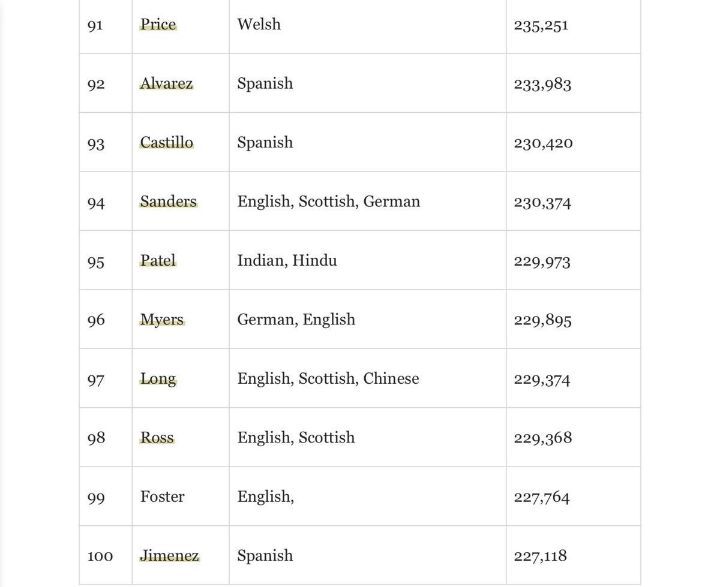Click the Patel surname link
Image resolution: width=720 pixels, height=587 pixels.
[158, 261]
